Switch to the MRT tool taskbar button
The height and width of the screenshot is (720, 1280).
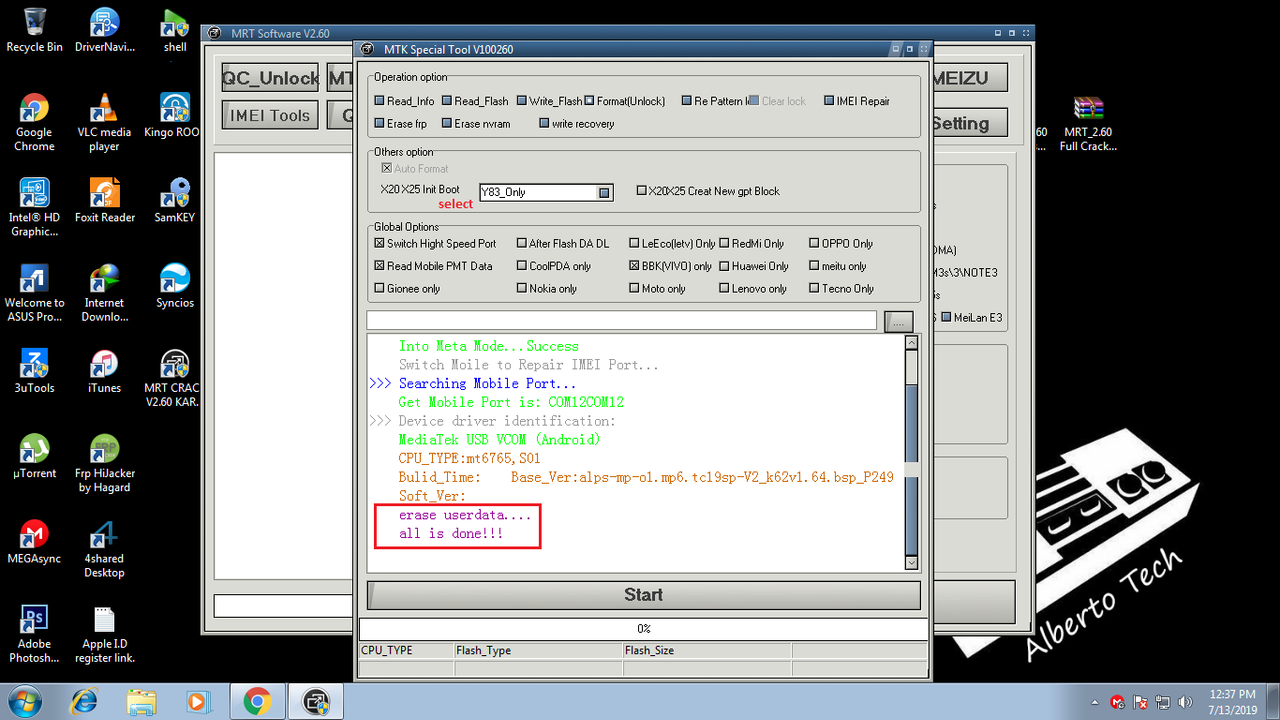point(316,701)
